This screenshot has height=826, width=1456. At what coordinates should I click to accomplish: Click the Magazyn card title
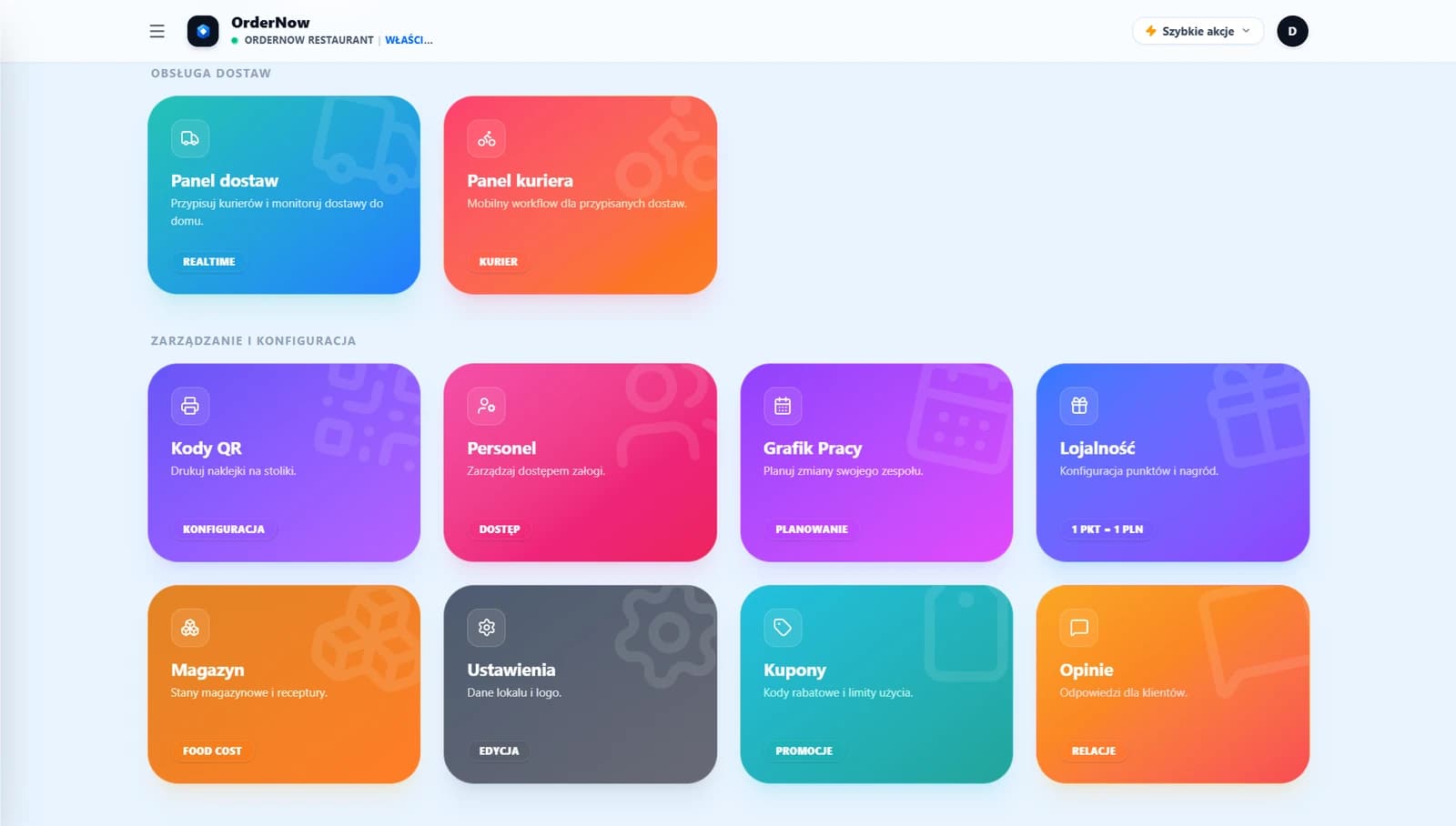[207, 670]
